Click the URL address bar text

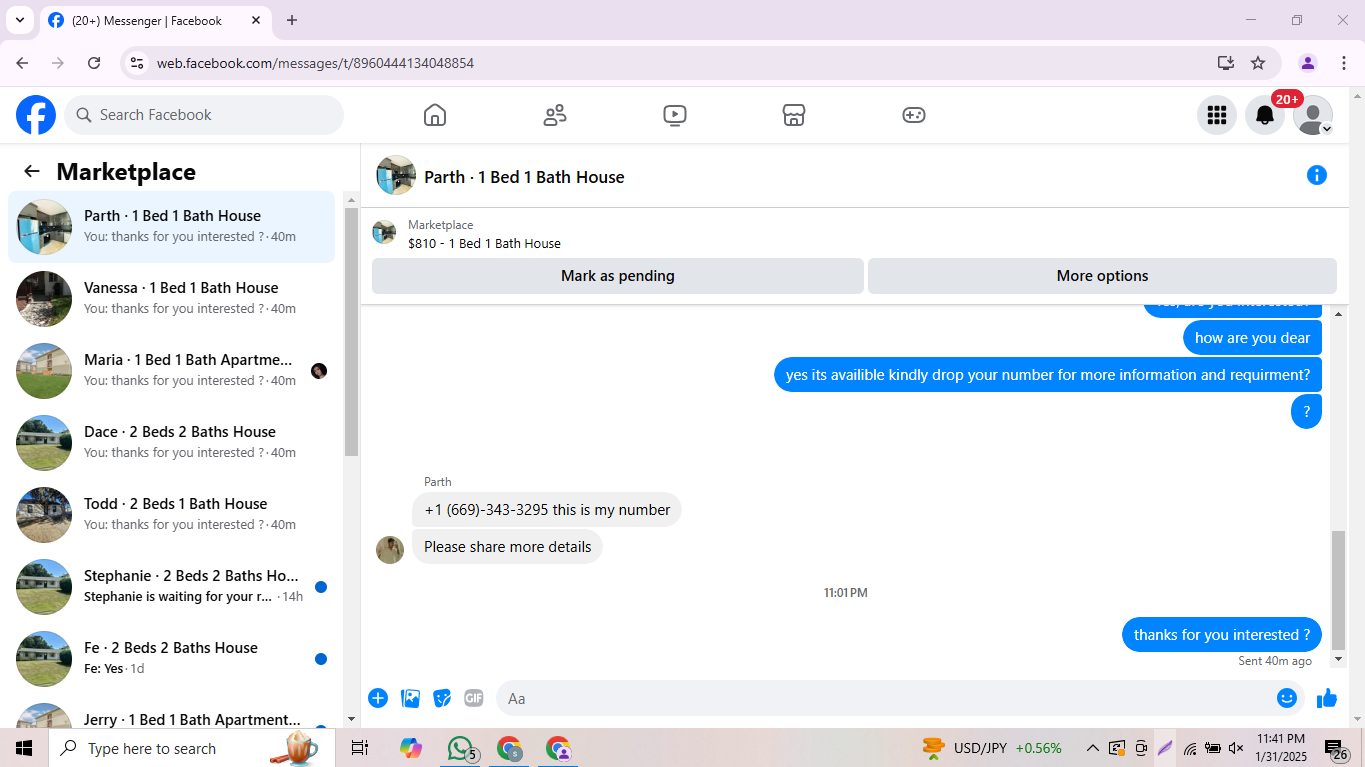315,63
